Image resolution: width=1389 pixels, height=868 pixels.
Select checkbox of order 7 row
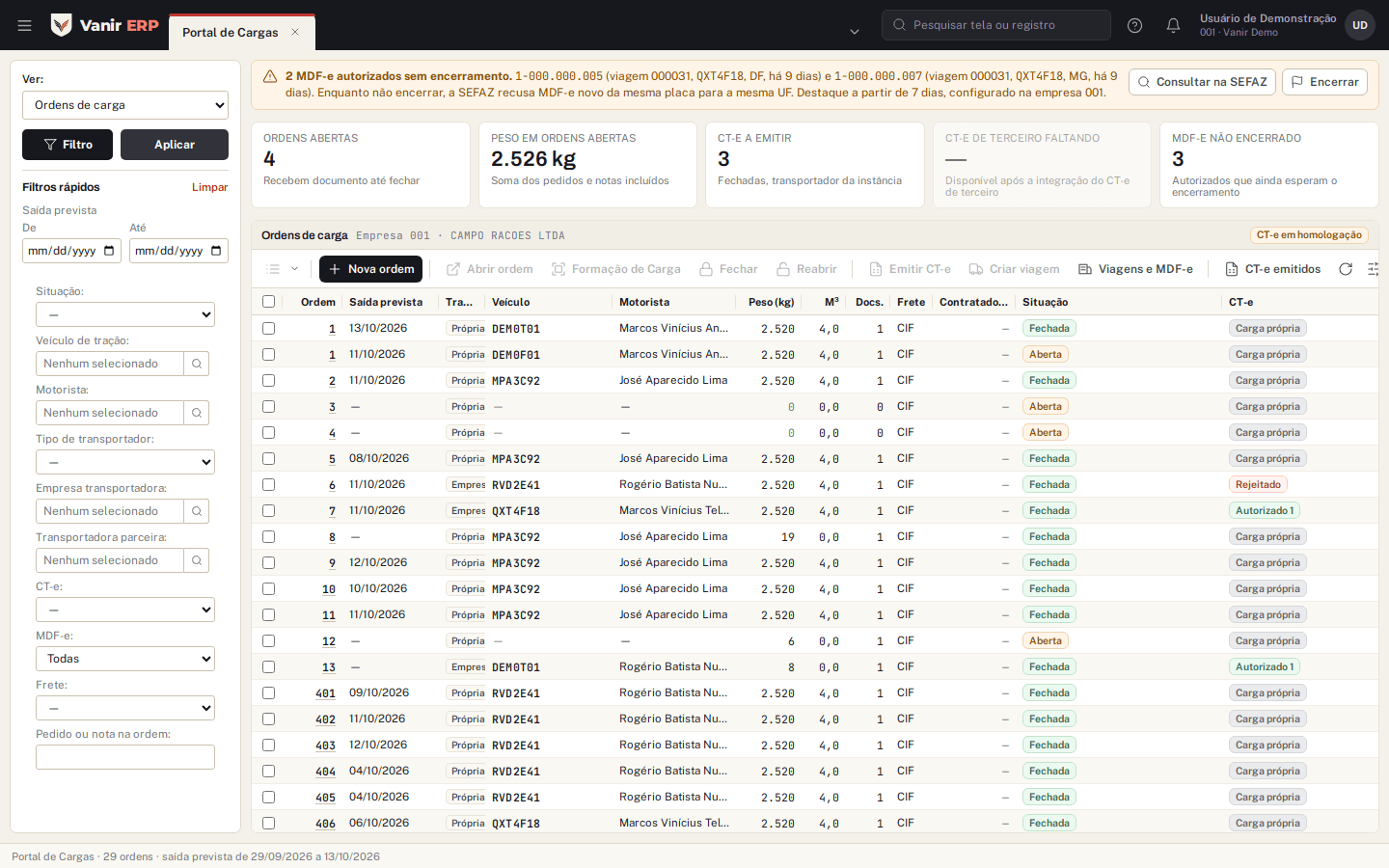click(x=269, y=510)
